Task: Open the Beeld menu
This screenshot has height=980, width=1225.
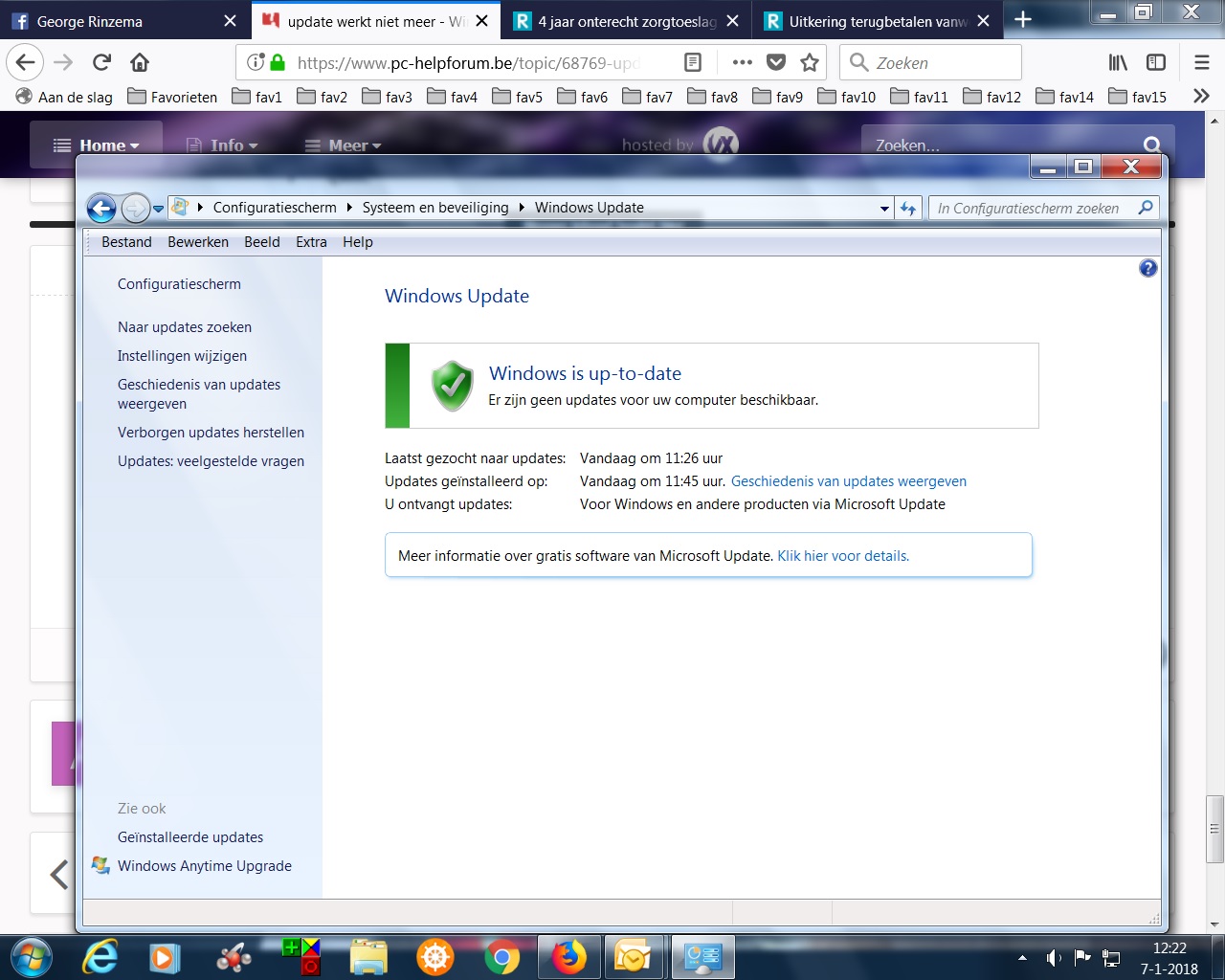Action: point(262,242)
